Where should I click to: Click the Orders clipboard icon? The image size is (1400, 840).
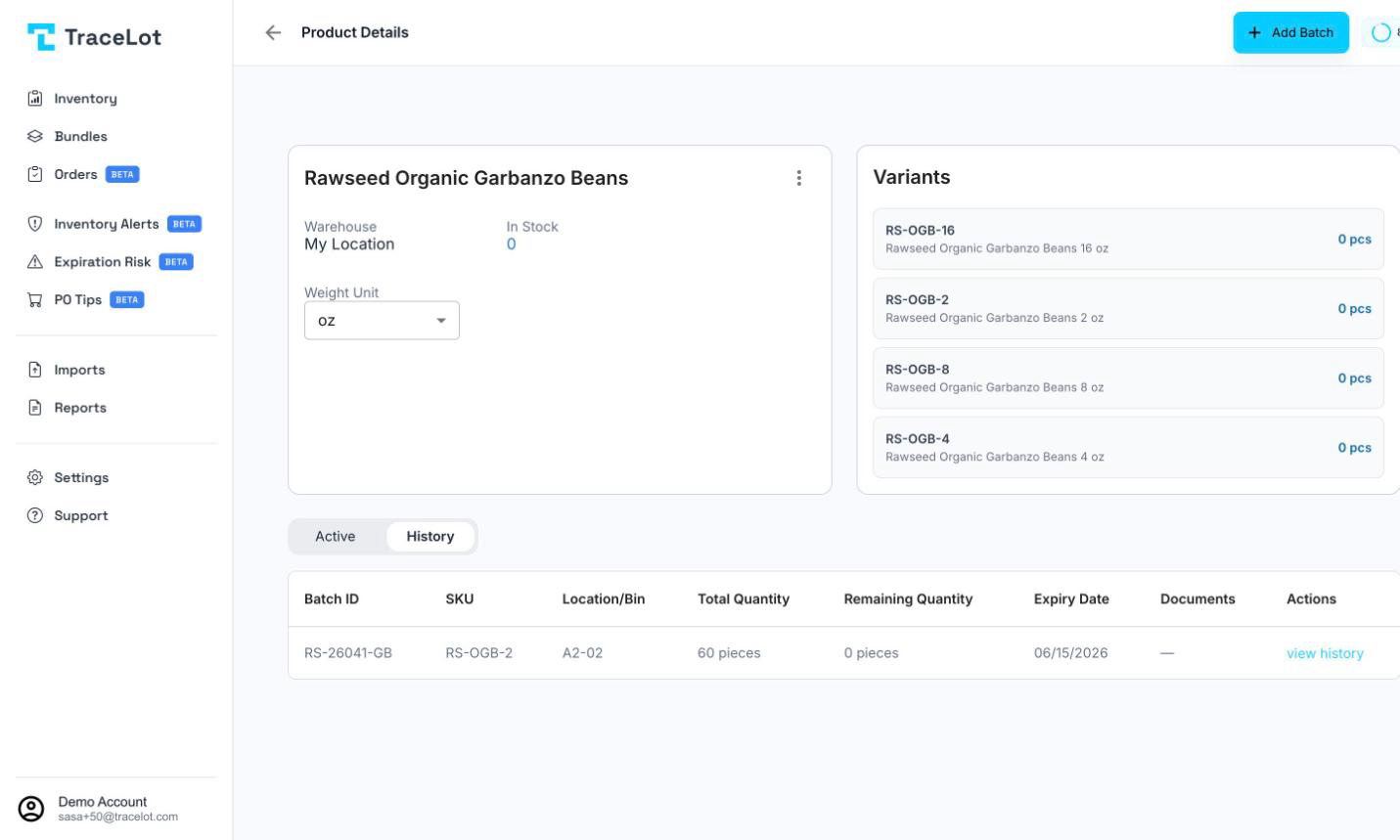coord(35,174)
